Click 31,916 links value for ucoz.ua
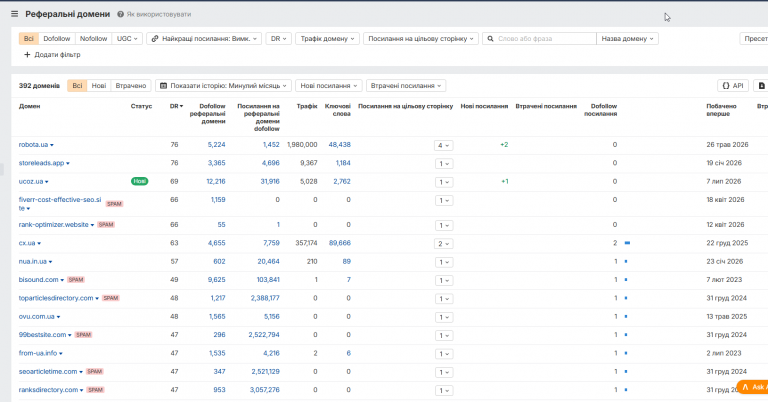The height and width of the screenshot is (402, 768). tap(270, 182)
